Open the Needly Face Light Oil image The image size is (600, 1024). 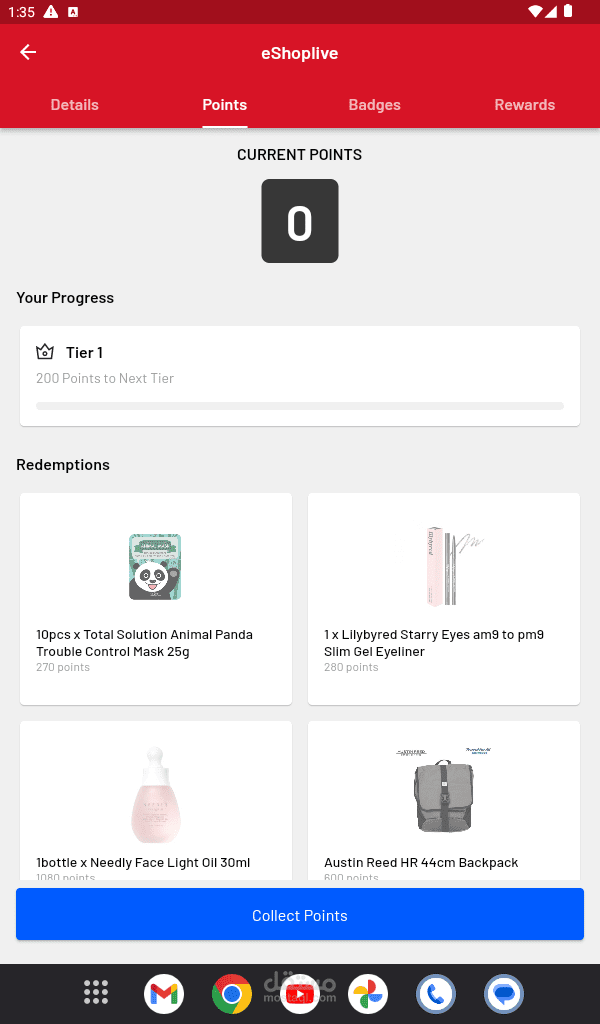point(155,795)
